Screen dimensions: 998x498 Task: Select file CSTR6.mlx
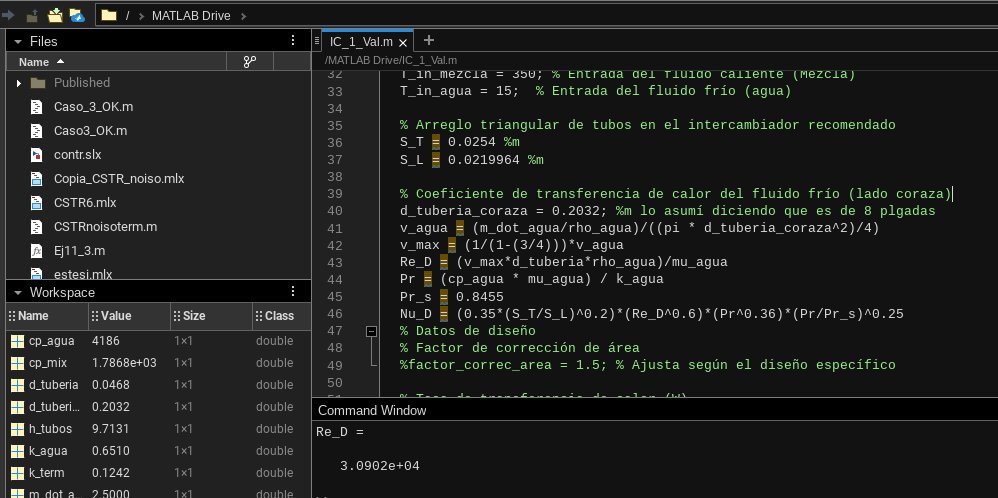(x=85, y=203)
